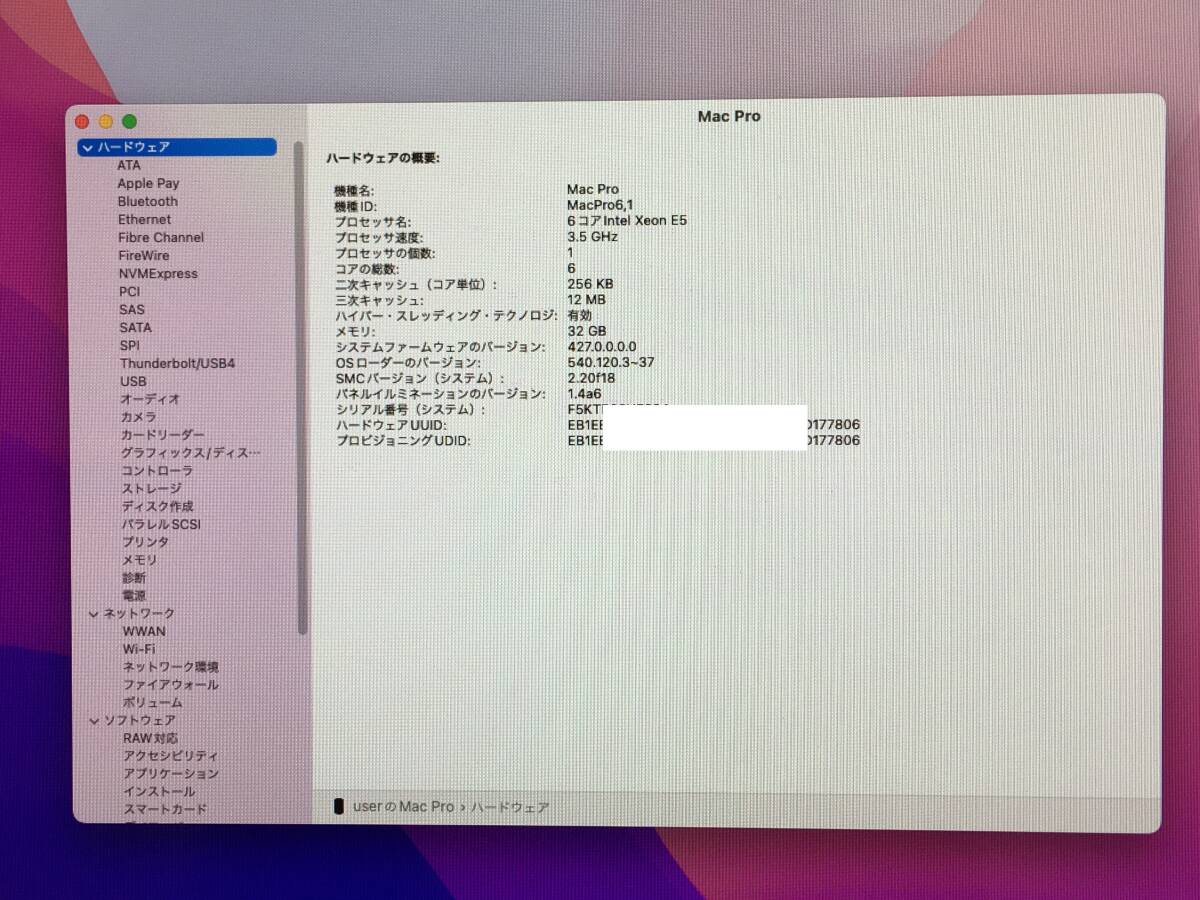
Task: Collapse the ソフトウェア sidebar section
Action: pos(94,720)
